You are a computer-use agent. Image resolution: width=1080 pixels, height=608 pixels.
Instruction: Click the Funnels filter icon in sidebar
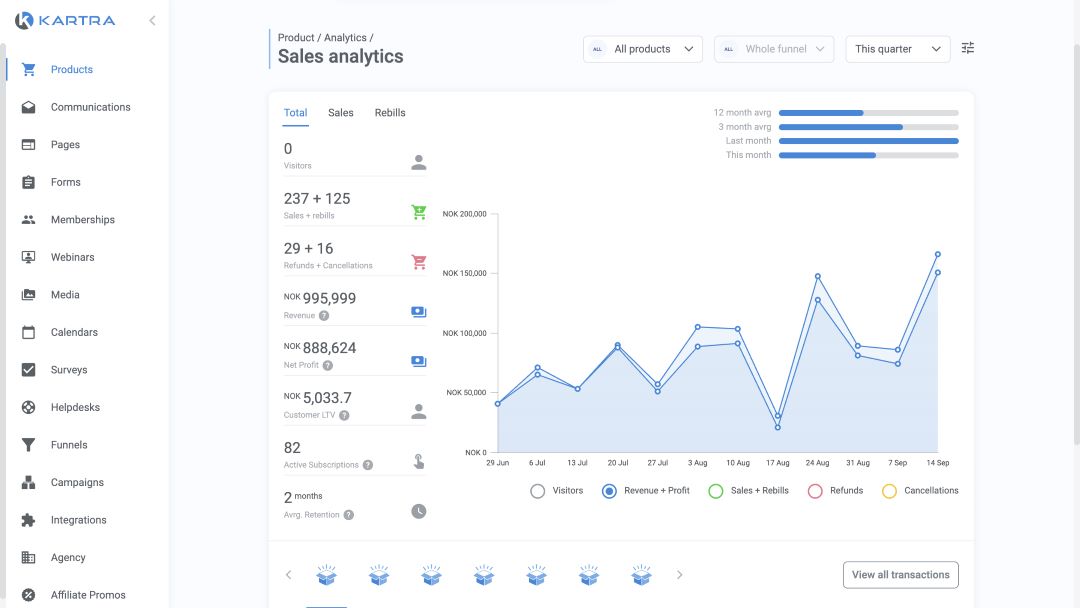29,445
